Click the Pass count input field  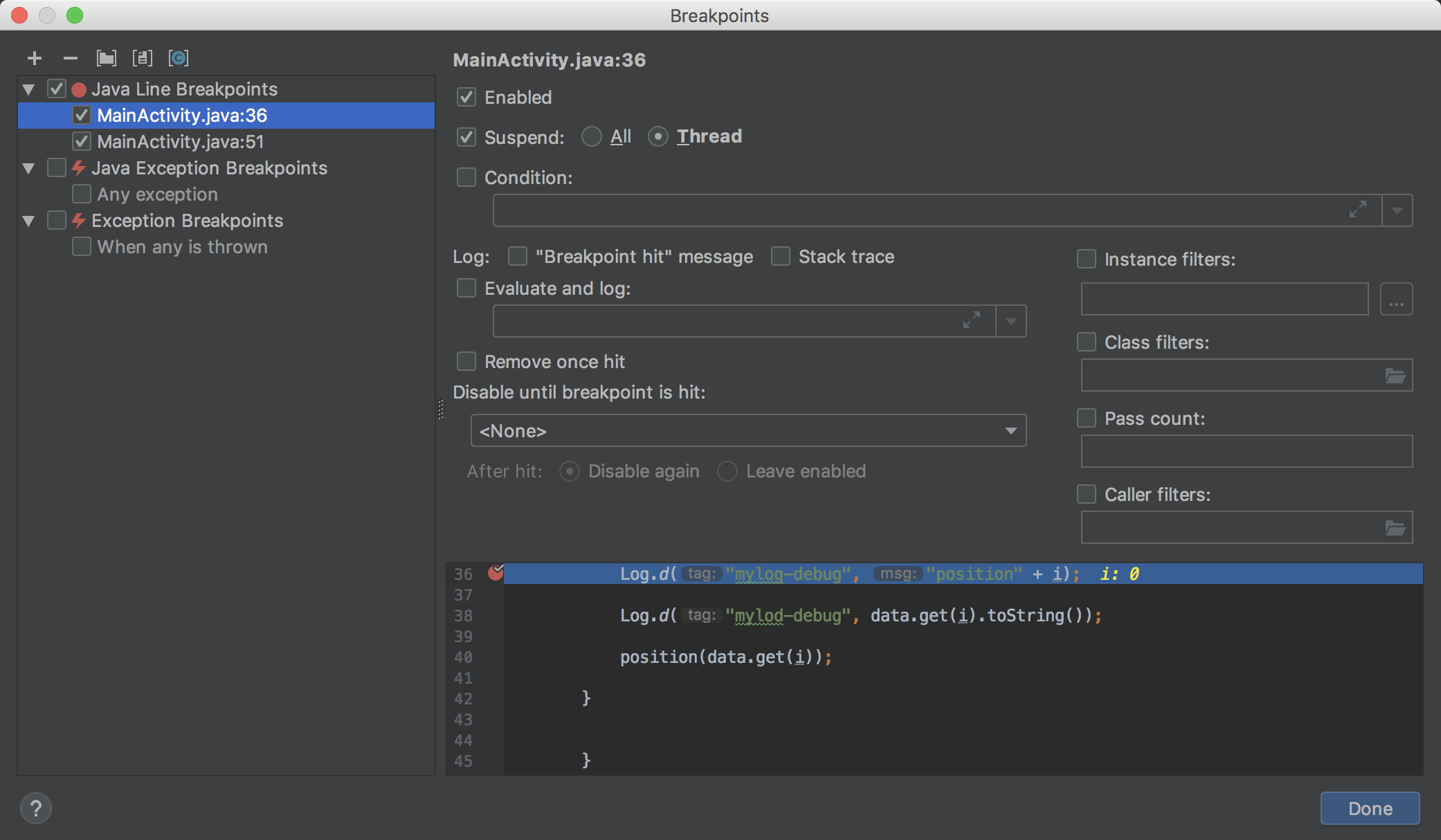pos(1247,452)
